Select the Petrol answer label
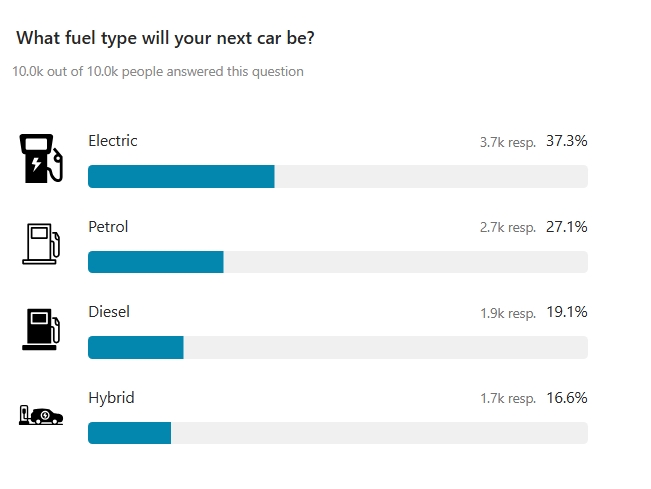 click(x=108, y=227)
